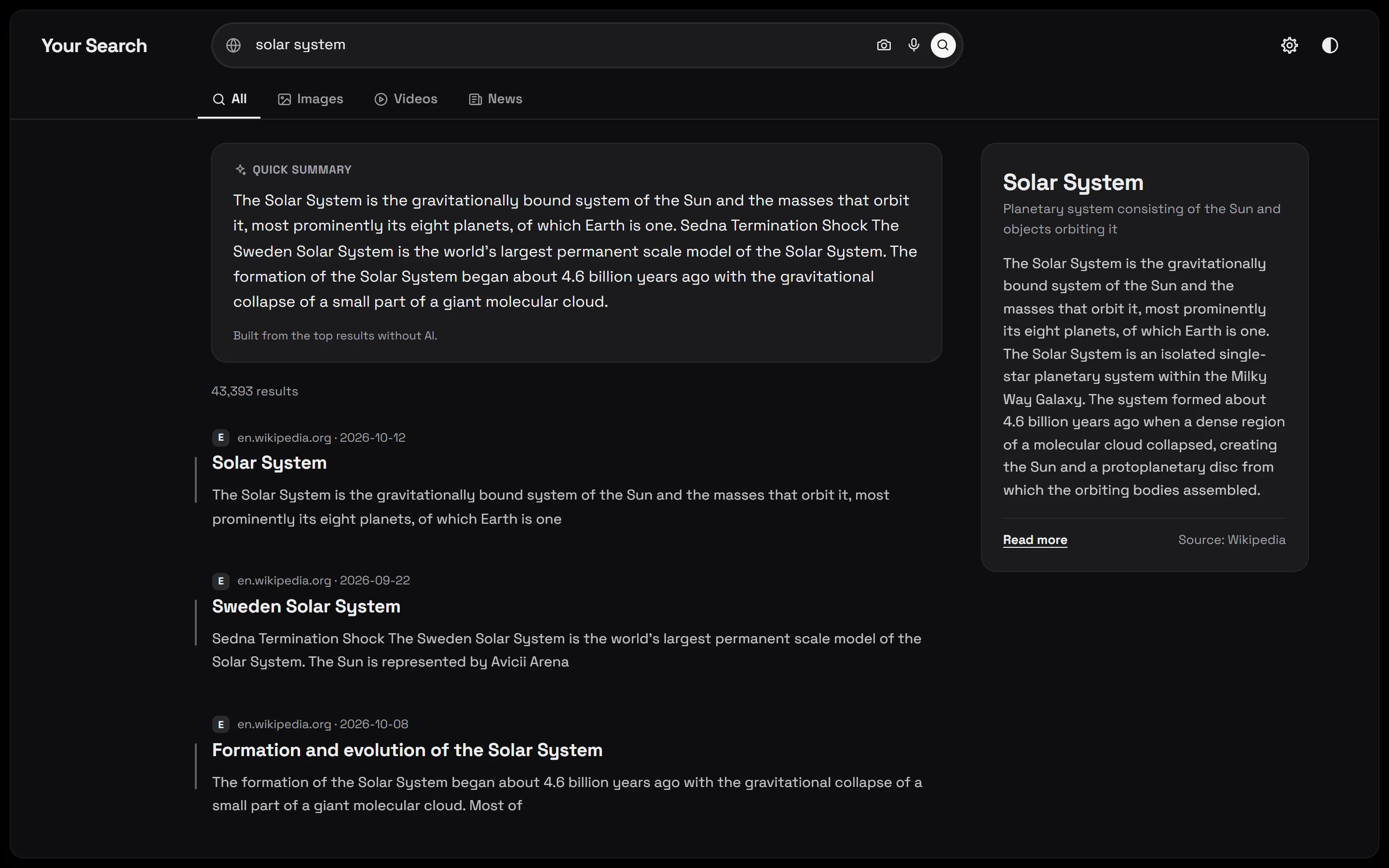
Task: Click en.wikipedia.org · 2026-10-12 source line
Action: pyautogui.click(x=321, y=437)
